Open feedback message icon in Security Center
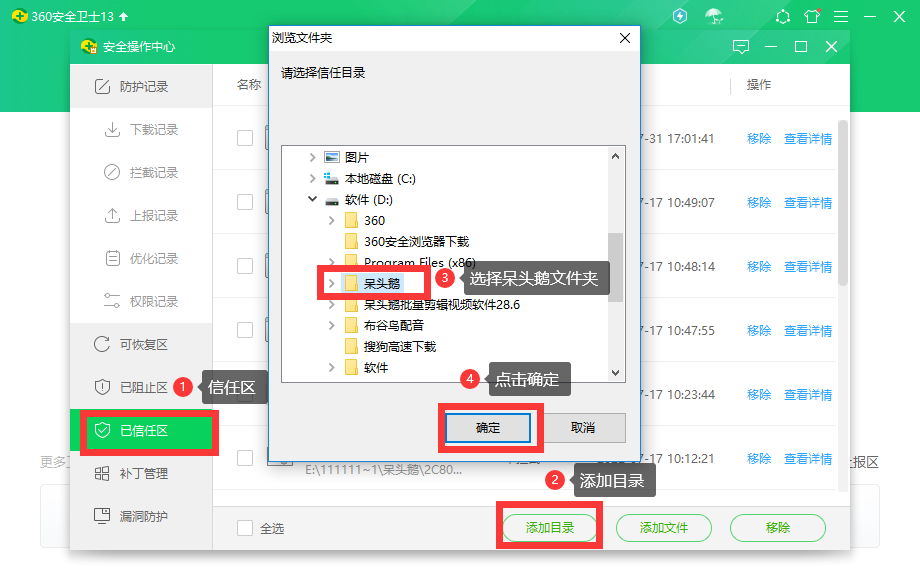The height and width of the screenshot is (580, 920). (741, 47)
